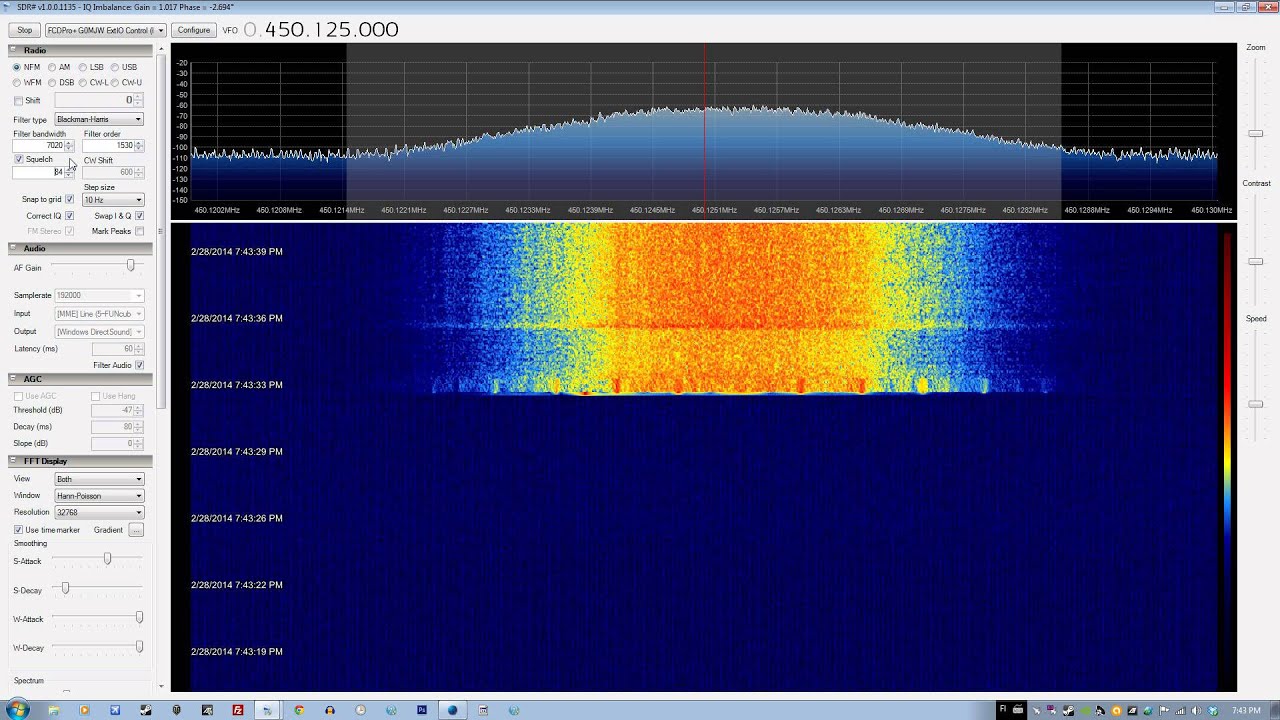Open the audio Input dropdown
This screenshot has width=1280, height=720.
99,313
